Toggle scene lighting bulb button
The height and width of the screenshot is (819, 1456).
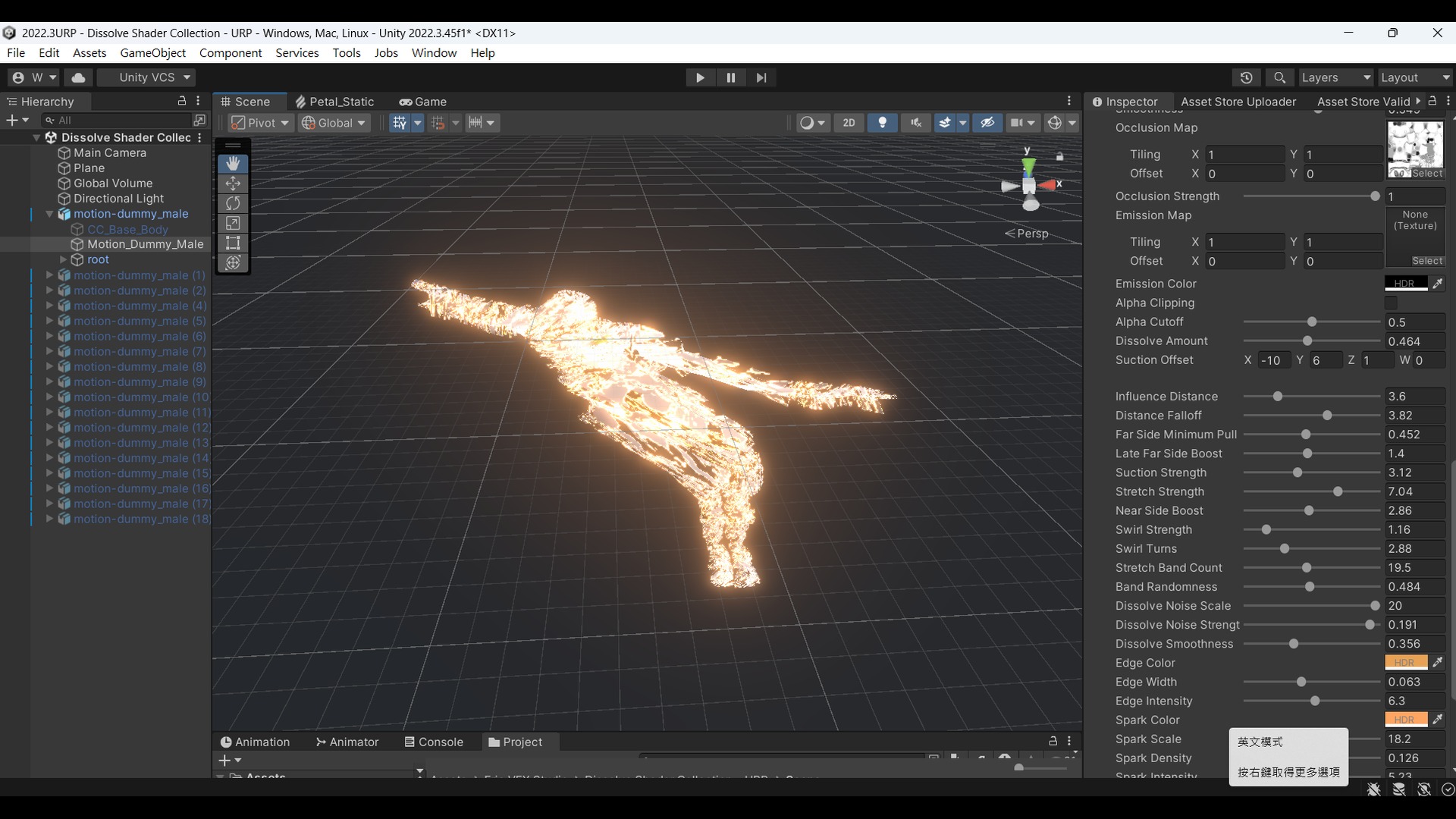click(882, 123)
